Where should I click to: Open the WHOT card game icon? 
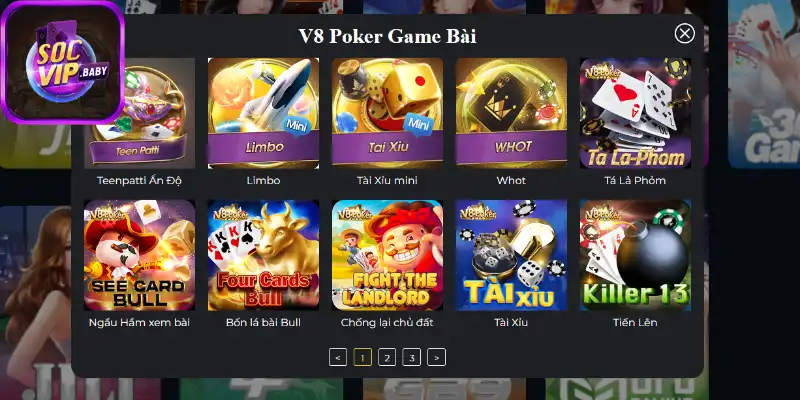[511, 113]
